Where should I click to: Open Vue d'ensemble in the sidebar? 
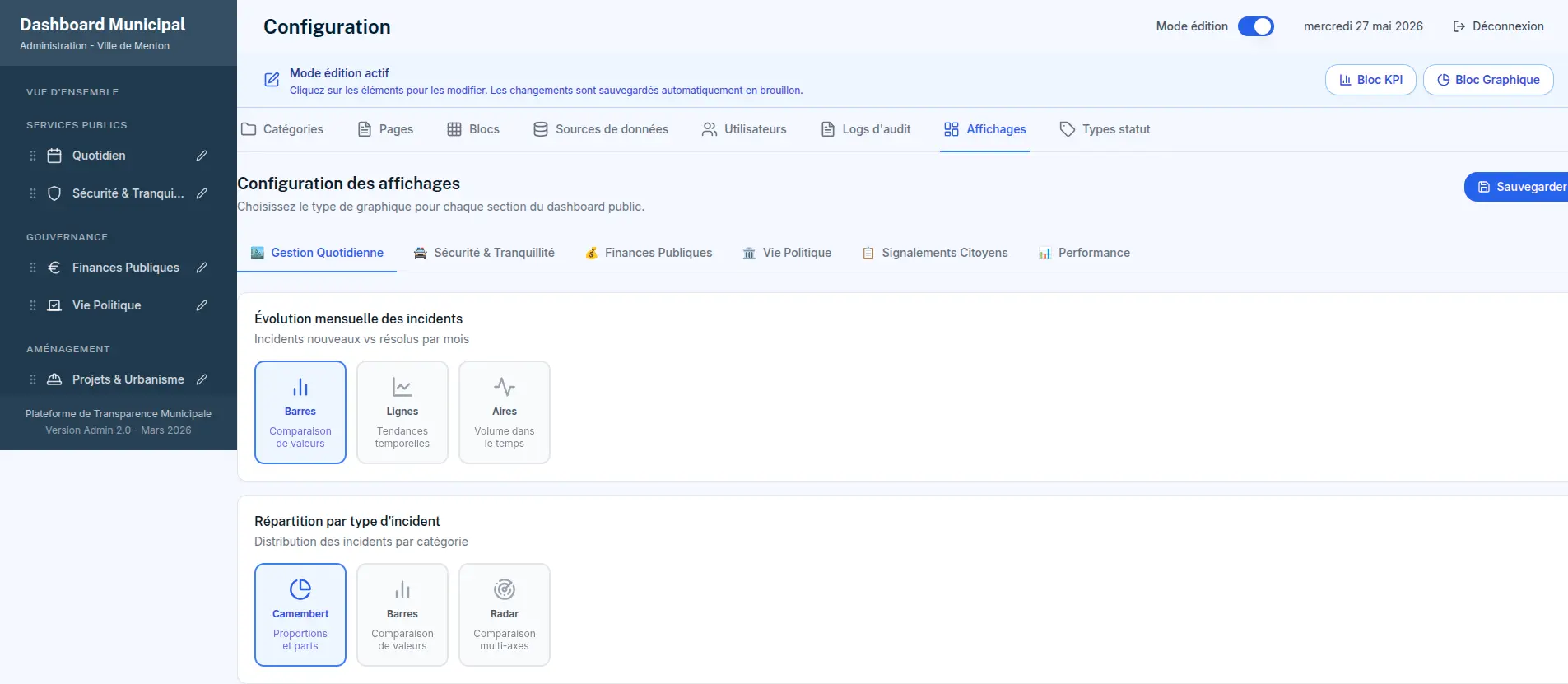click(72, 92)
